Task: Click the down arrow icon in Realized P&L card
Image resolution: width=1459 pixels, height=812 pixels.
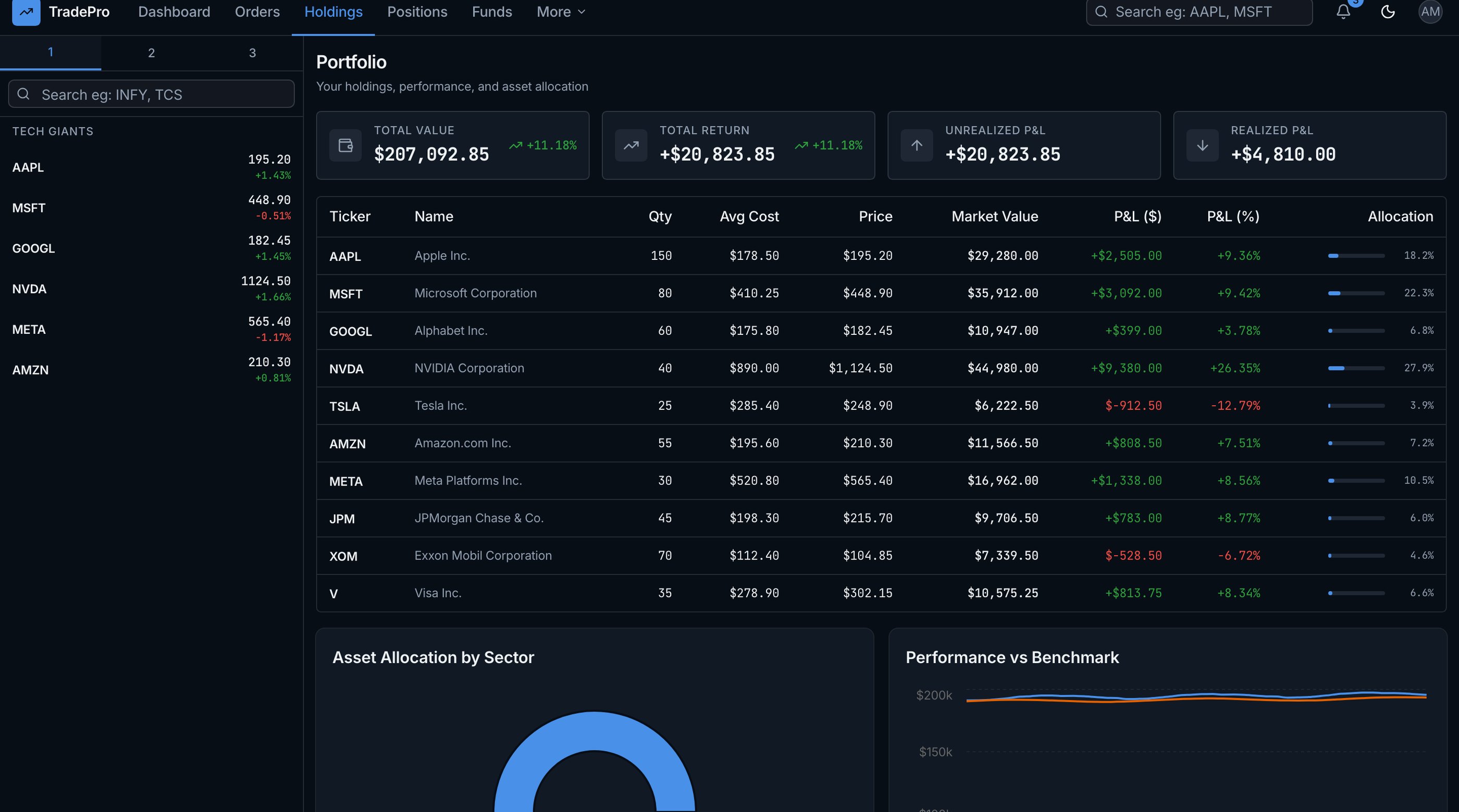Action: (x=1202, y=145)
